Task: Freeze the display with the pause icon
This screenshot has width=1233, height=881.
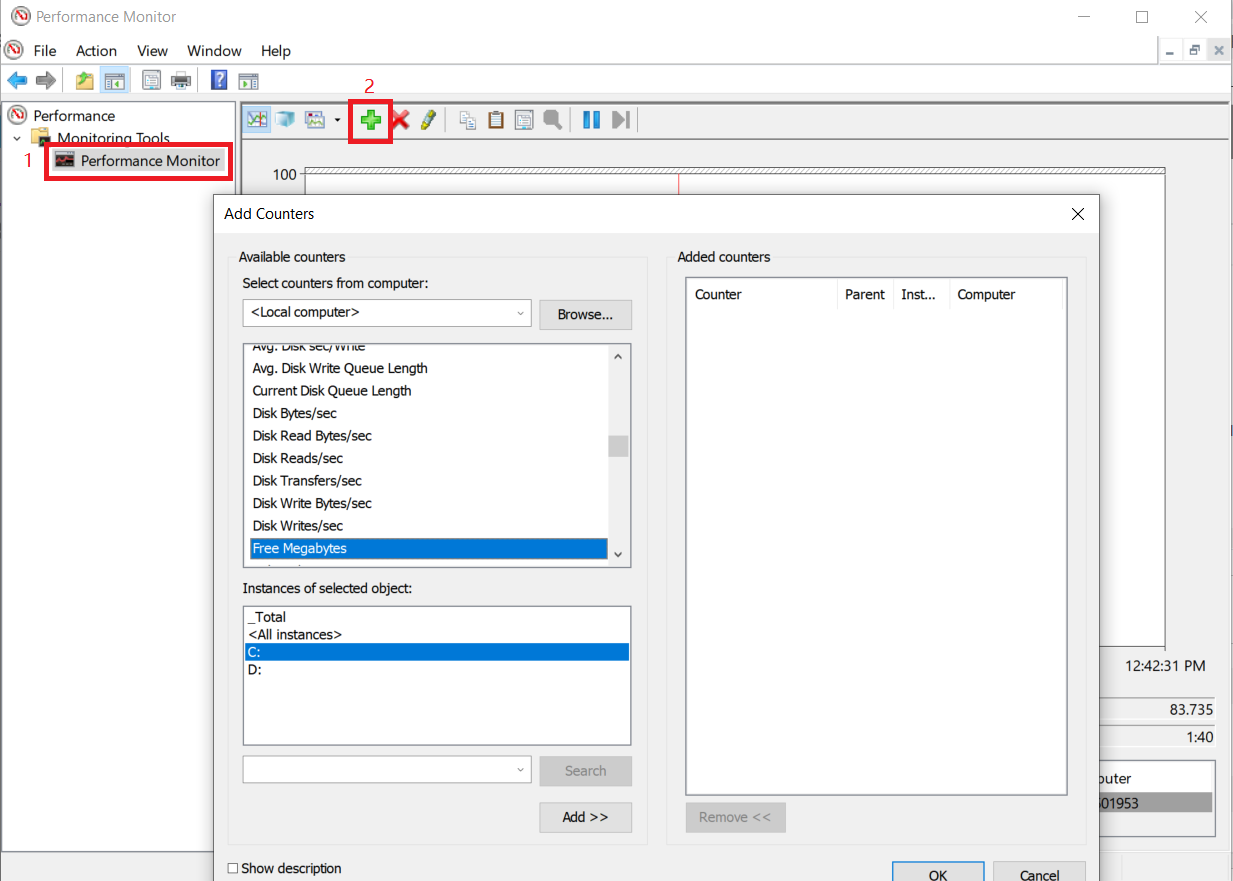Action: [590, 119]
